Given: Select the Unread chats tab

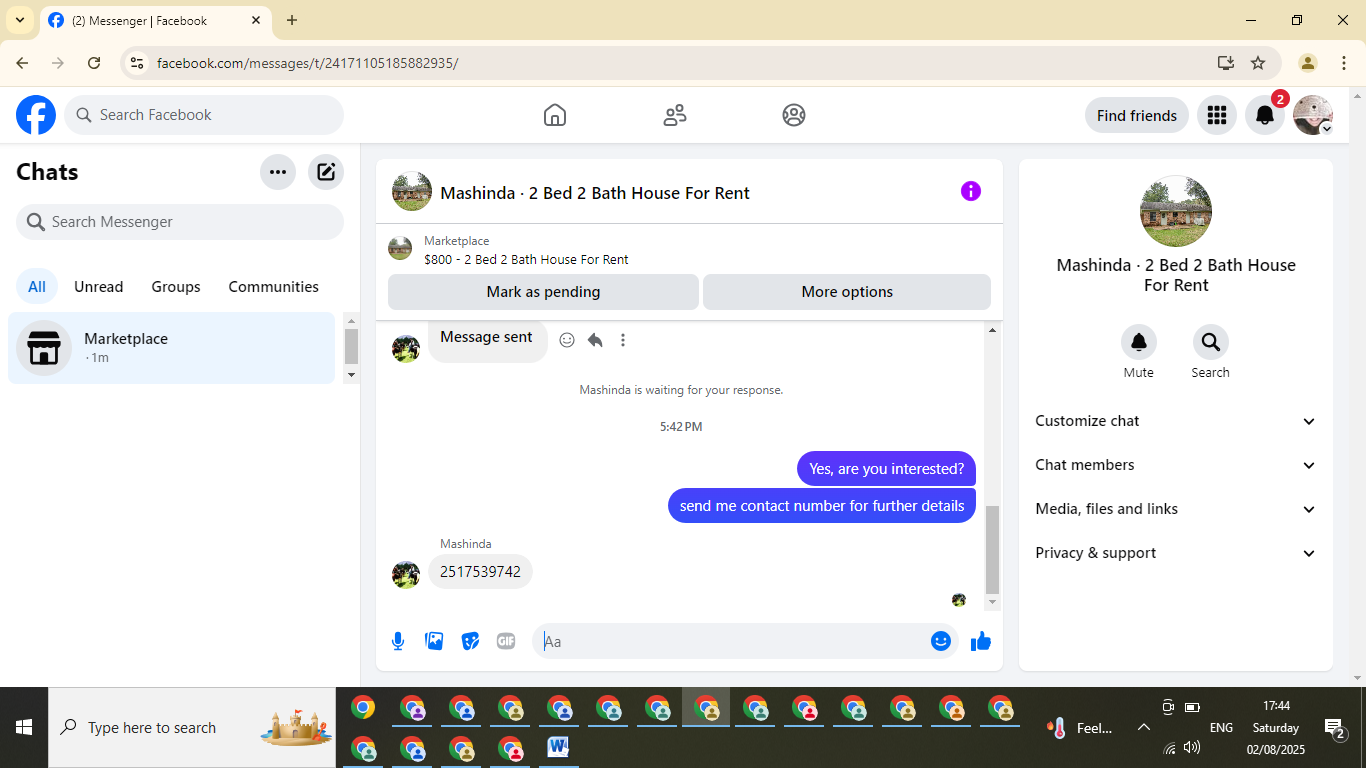Looking at the screenshot, I should pyautogui.click(x=99, y=287).
